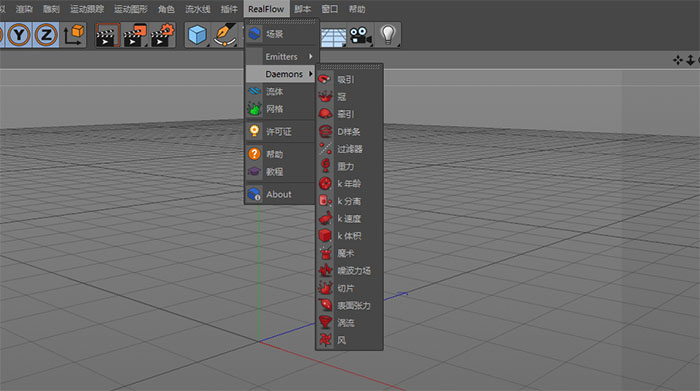
Task: Open the 角色 menu
Action: 167,9
